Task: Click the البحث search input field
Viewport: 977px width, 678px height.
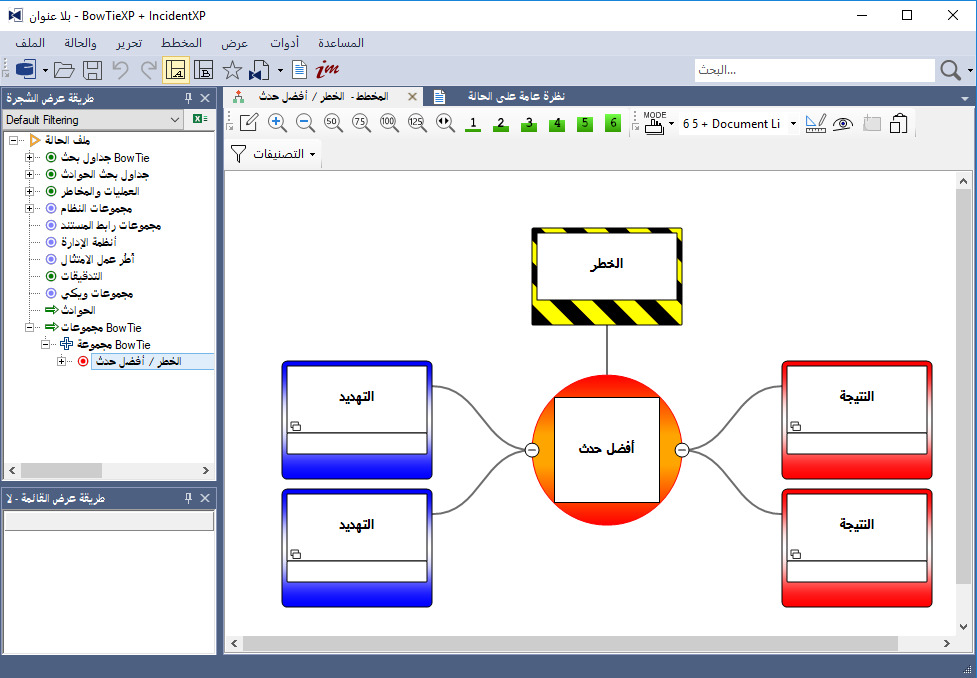Action: click(814, 70)
